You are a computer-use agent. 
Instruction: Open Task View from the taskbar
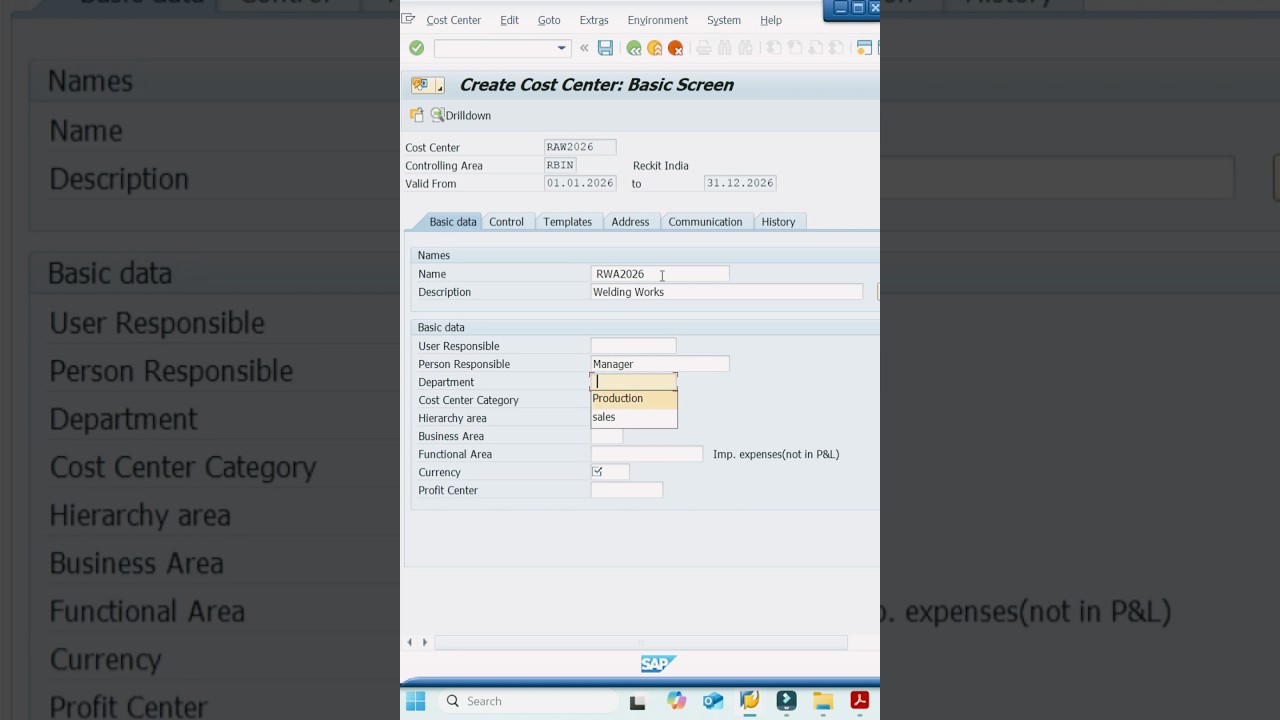click(637, 701)
